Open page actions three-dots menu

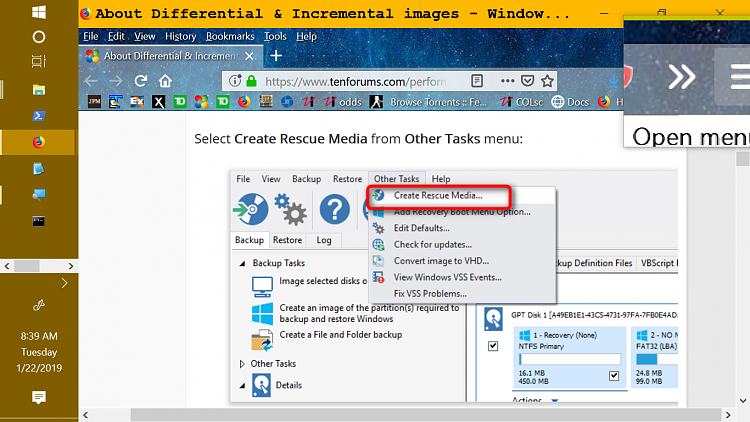click(507, 81)
